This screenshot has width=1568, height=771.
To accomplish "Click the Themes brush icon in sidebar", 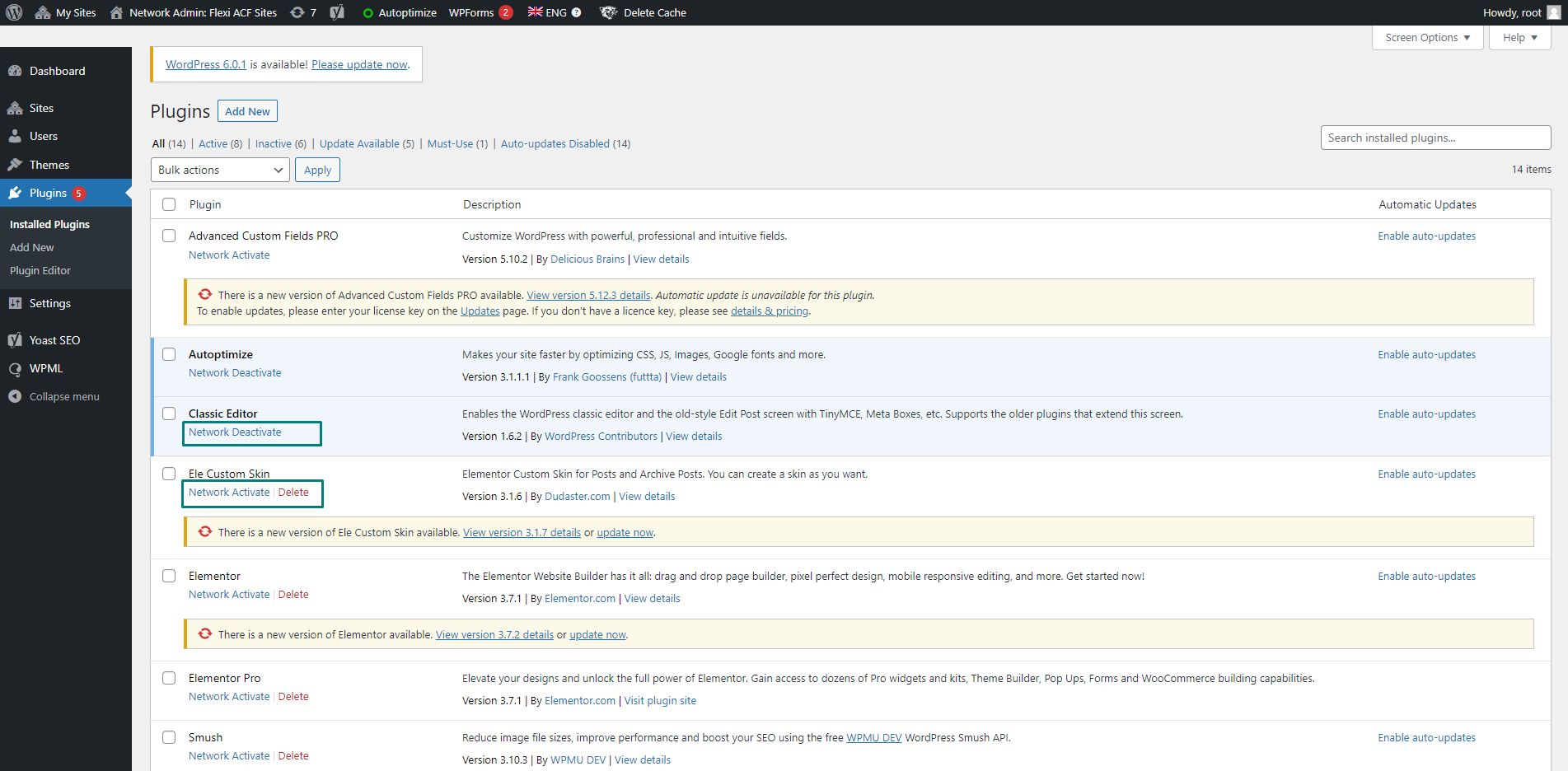I will pyautogui.click(x=15, y=165).
